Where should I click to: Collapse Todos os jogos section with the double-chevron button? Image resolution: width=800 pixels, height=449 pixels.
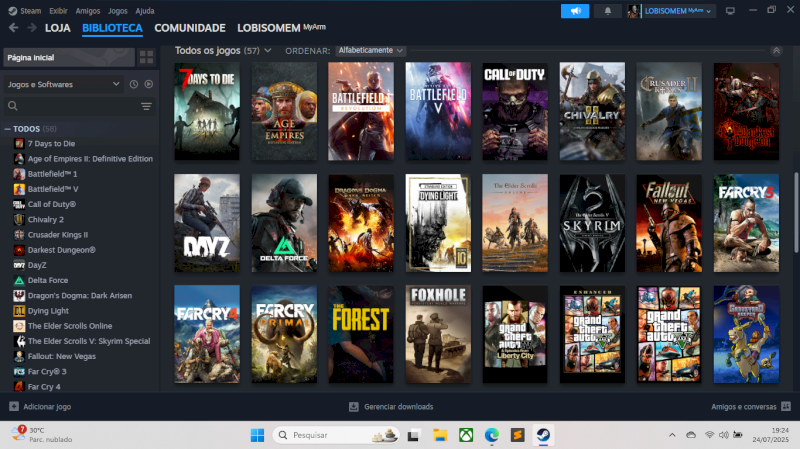pyautogui.click(x=776, y=49)
